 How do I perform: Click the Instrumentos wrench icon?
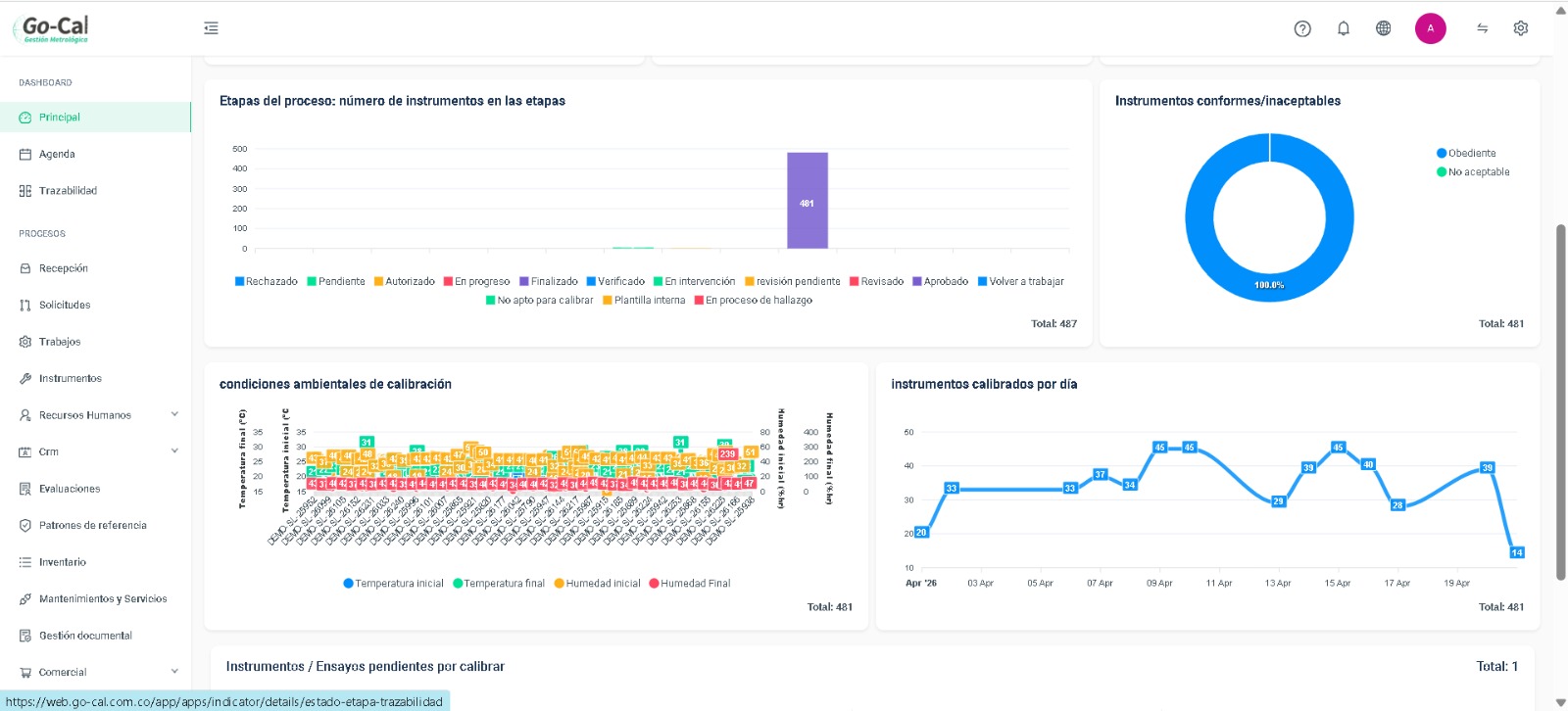[x=25, y=379]
